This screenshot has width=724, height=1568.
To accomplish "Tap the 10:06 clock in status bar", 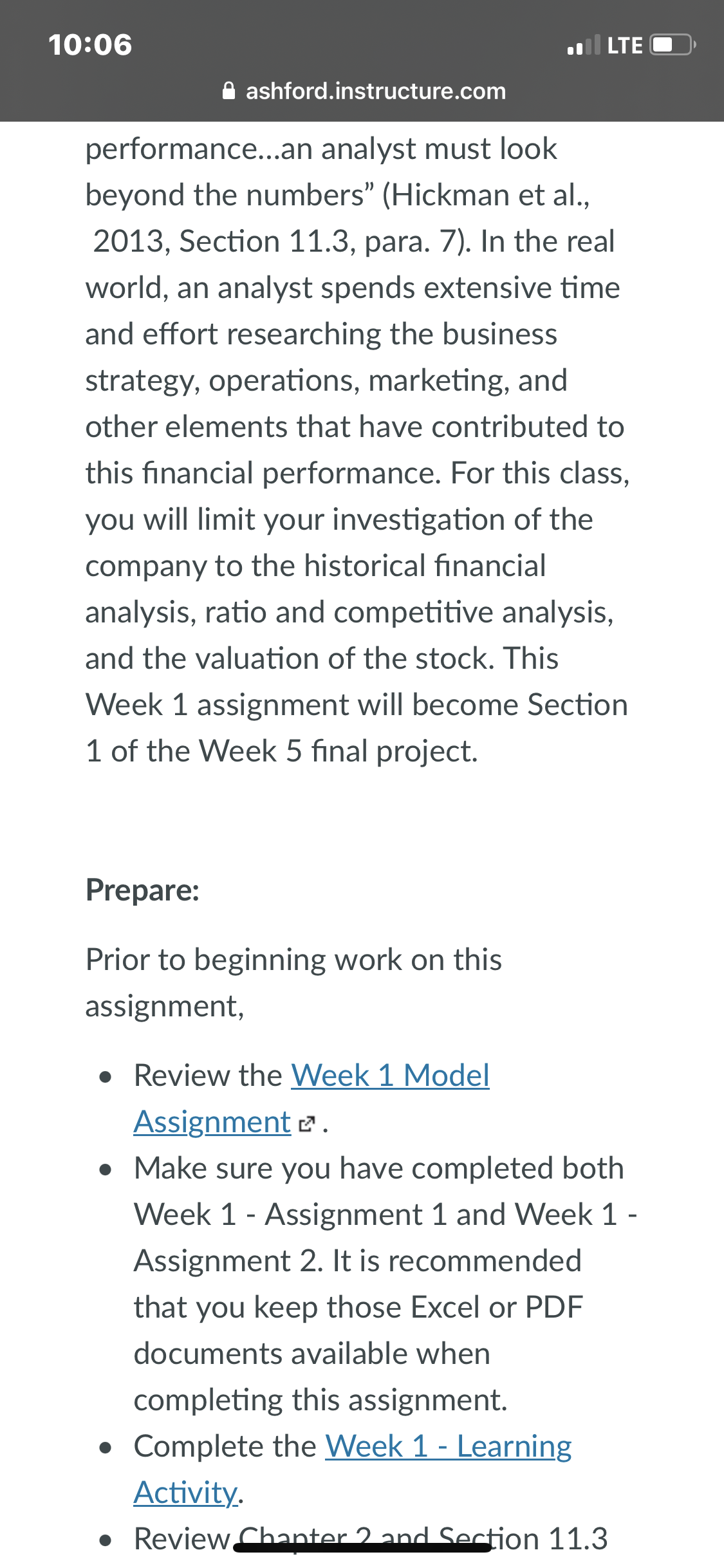I will pyautogui.click(x=90, y=44).
